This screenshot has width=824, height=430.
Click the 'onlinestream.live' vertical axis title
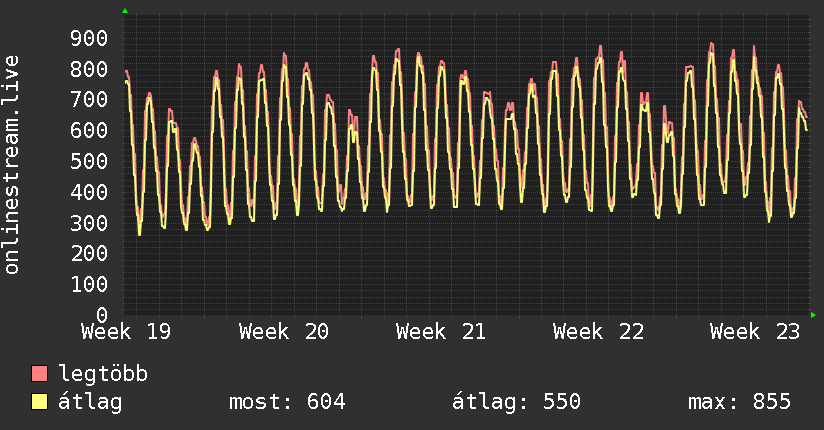12,165
